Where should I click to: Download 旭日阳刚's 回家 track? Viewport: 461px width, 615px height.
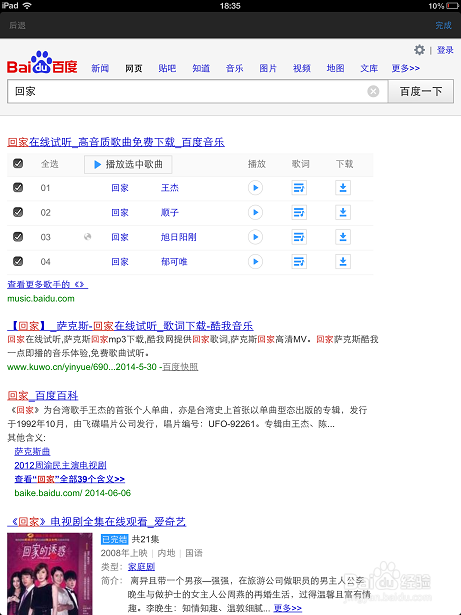(343, 237)
